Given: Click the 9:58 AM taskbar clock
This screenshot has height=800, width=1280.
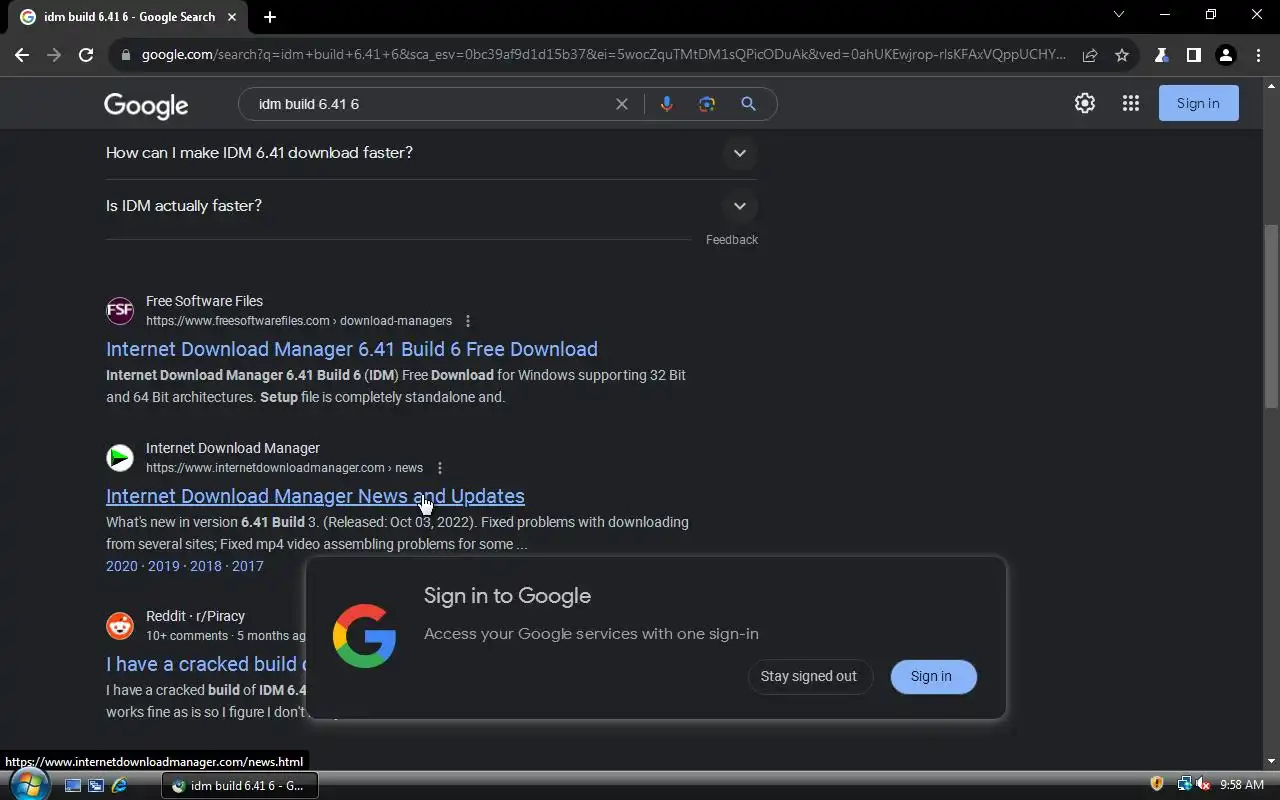Looking at the screenshot, I should pos(1242,785).
